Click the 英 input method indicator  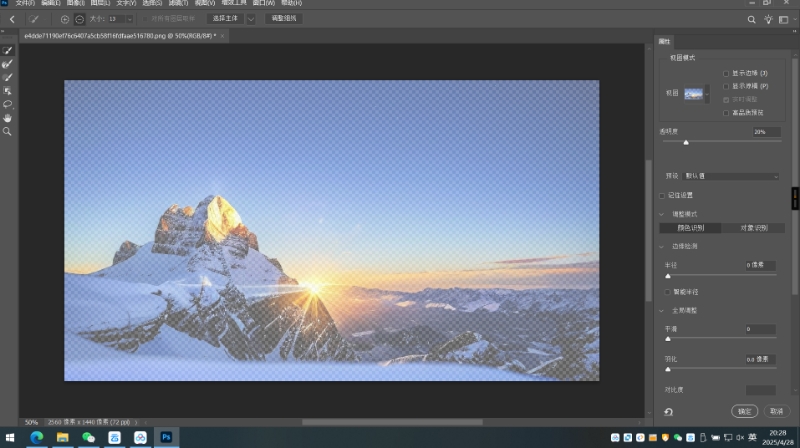pos(753,437)
